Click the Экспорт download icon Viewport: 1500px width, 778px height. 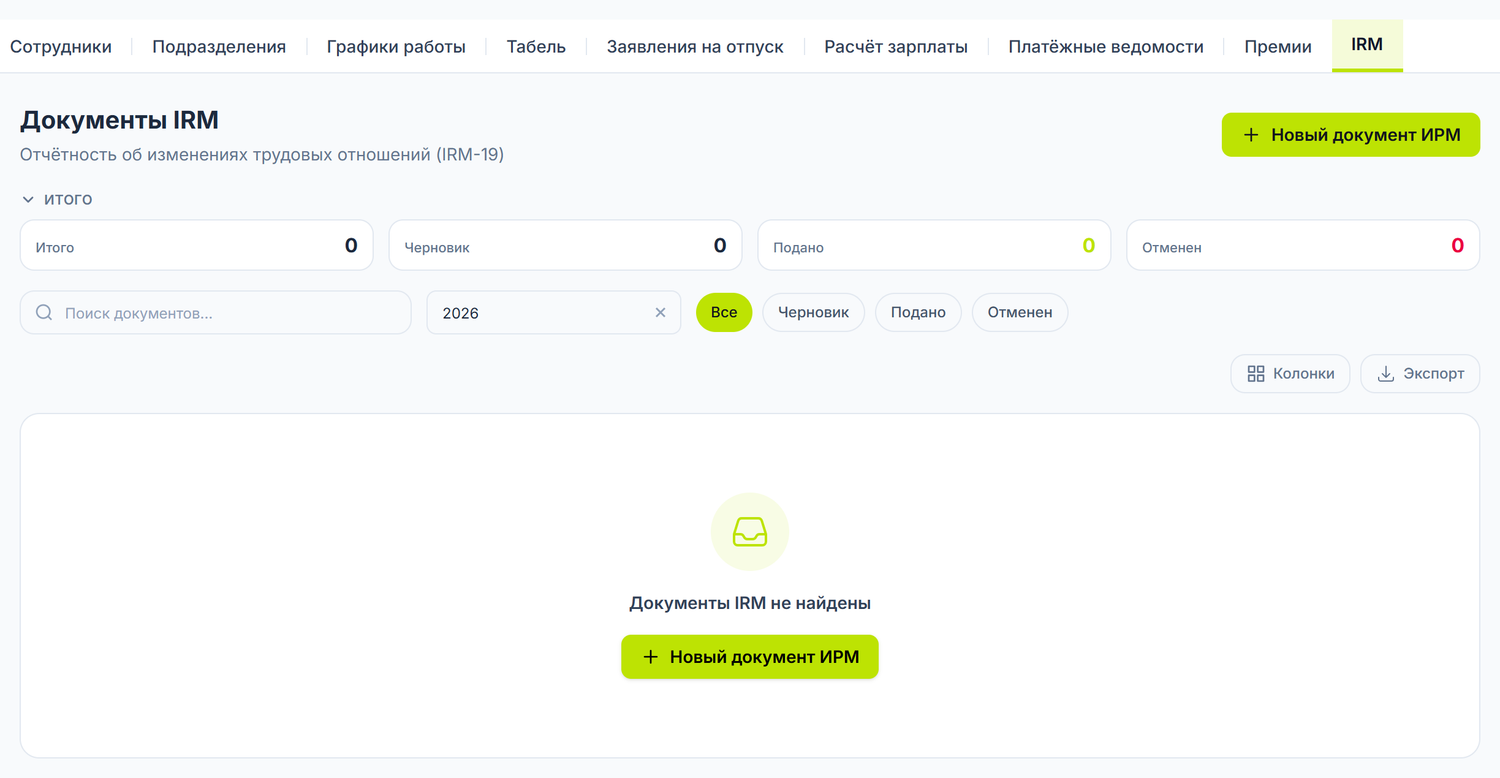pyautogui.click(x=1386, y=374)
